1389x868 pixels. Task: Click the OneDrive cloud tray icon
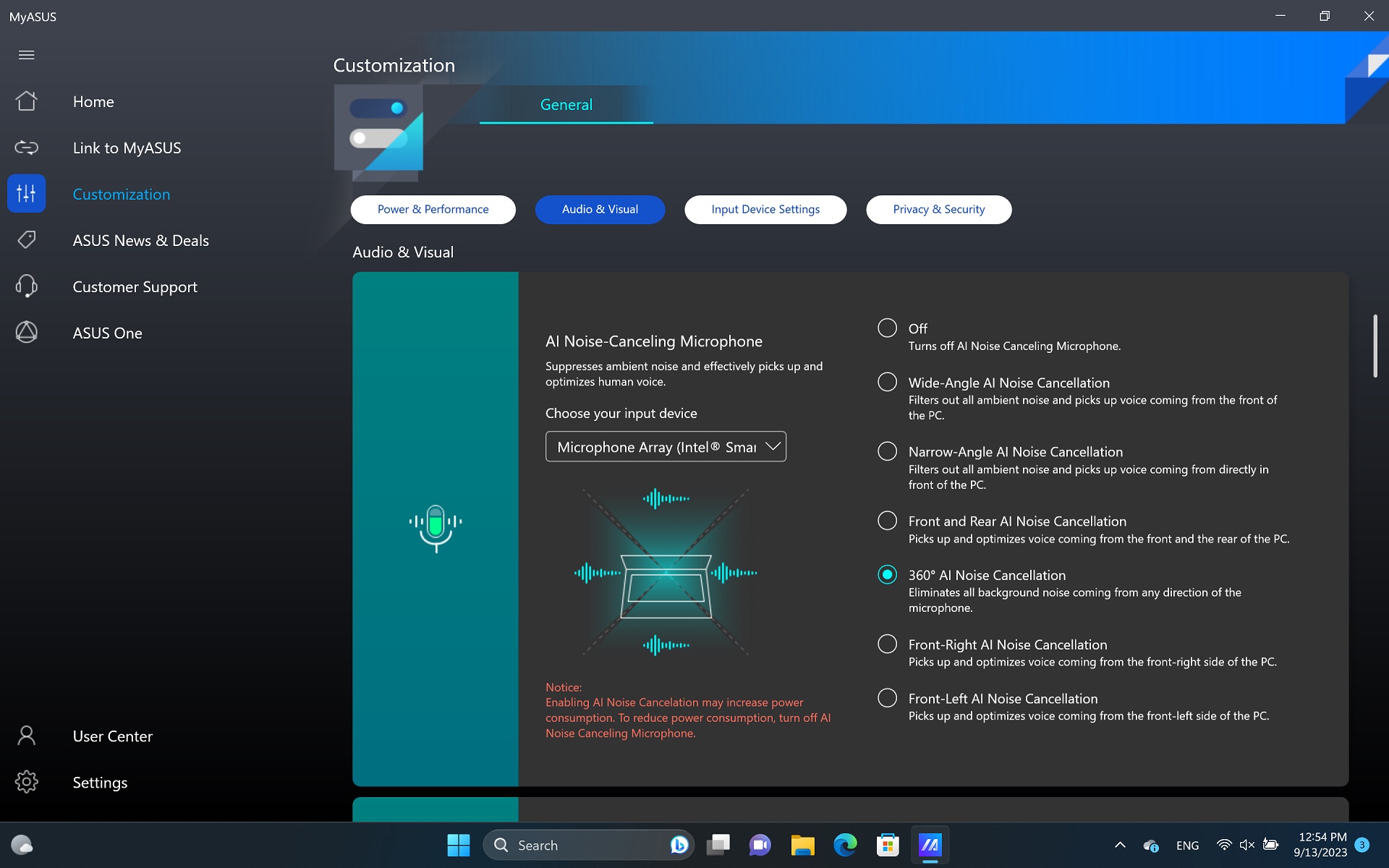[1150, 845]
